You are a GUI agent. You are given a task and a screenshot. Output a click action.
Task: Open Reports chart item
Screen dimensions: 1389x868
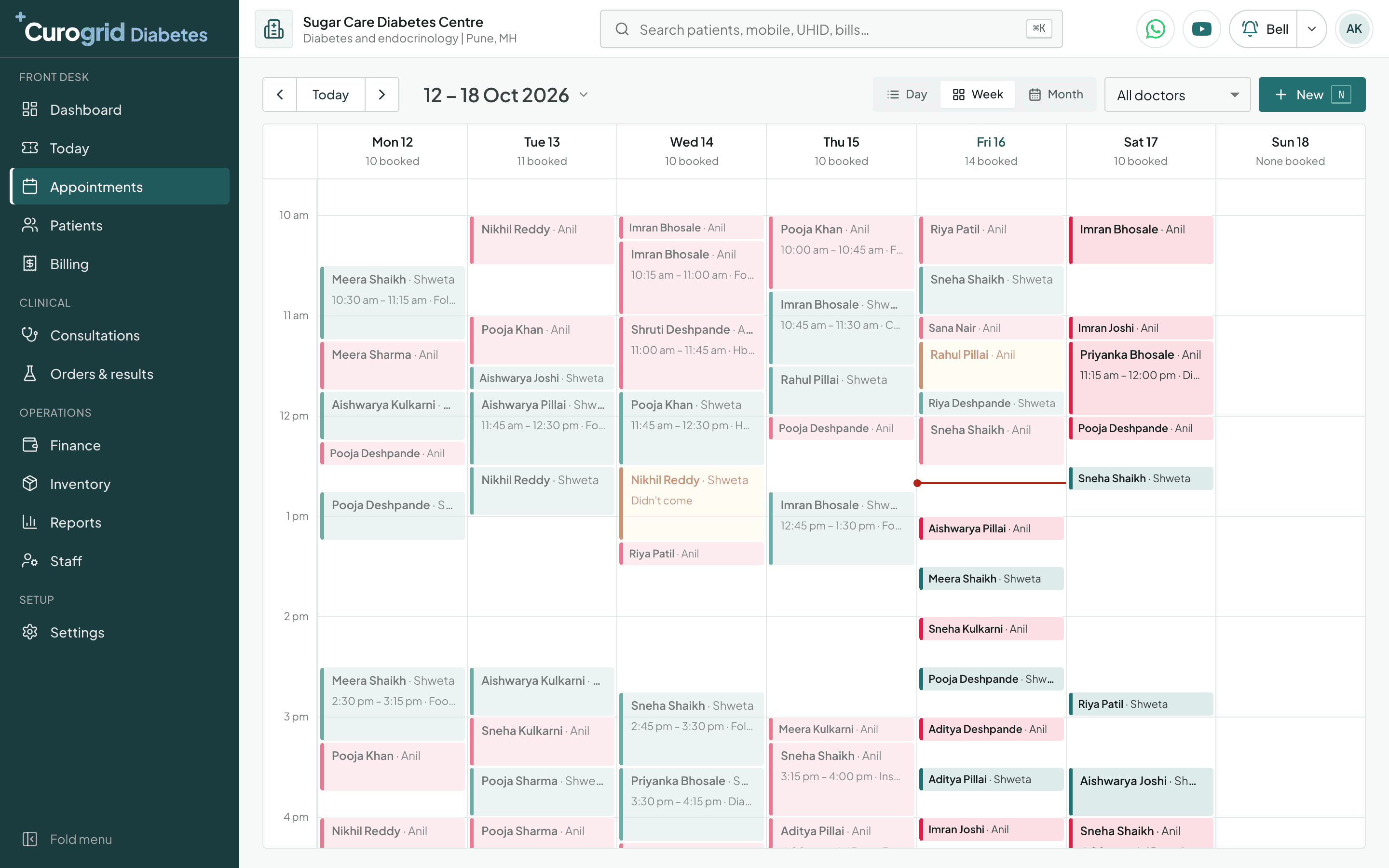click(x=120, y=522)
